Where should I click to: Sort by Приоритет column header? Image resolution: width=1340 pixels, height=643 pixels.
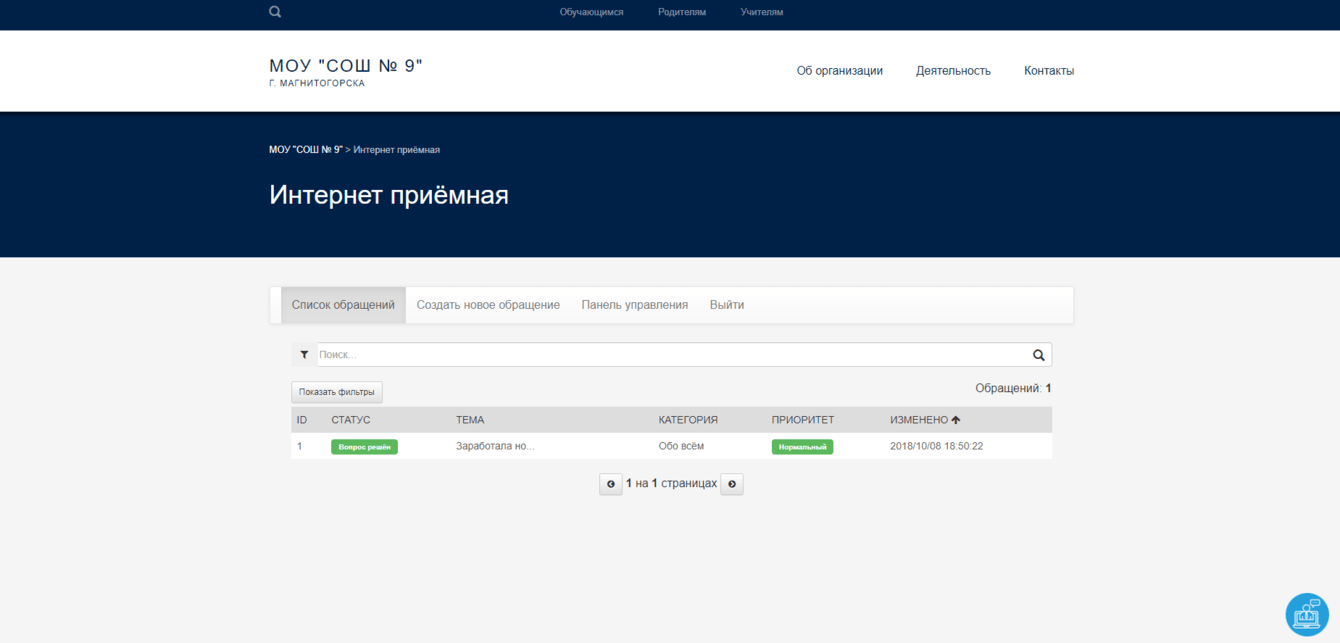pos(803,420)
